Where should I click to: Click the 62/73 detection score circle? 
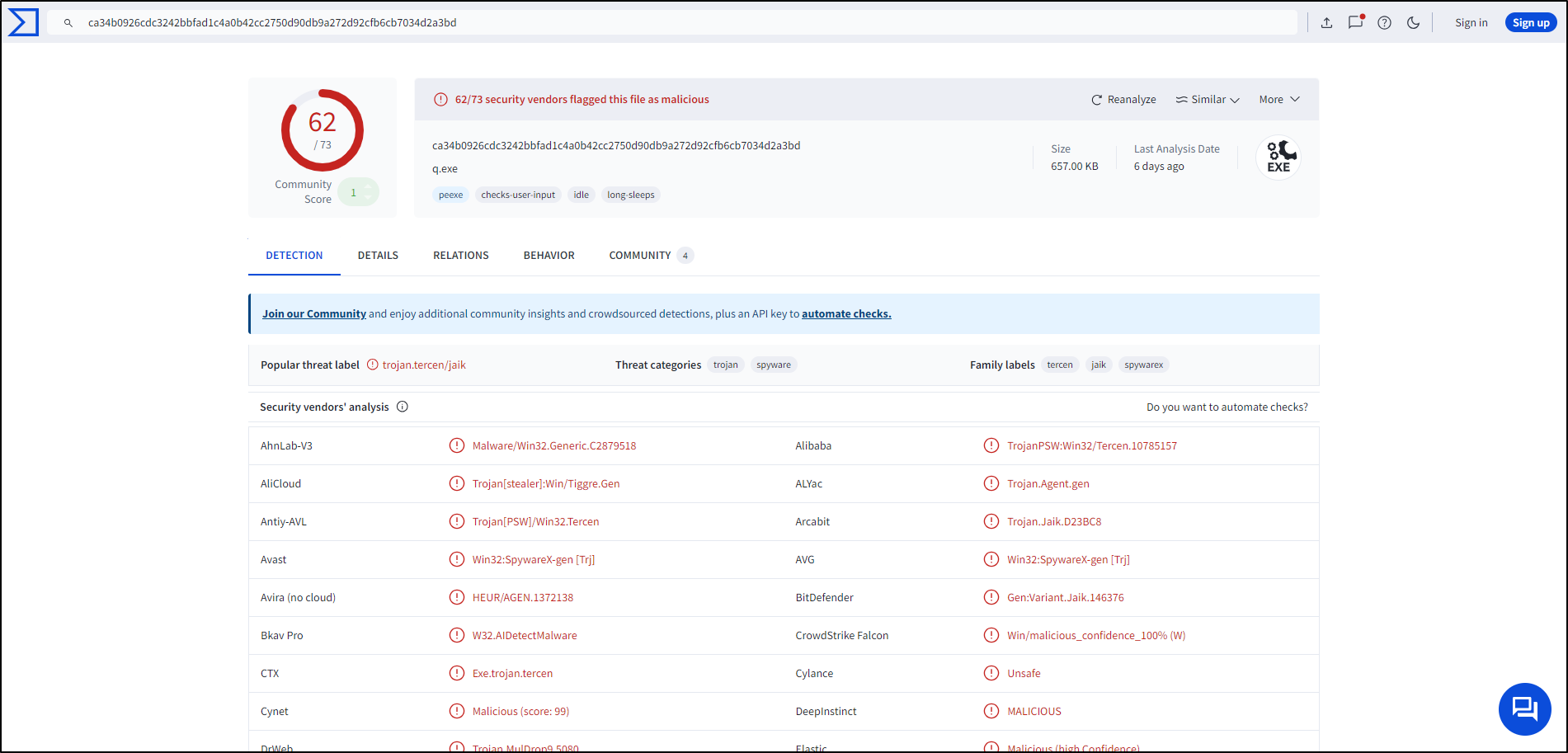(x=323, y=130)
